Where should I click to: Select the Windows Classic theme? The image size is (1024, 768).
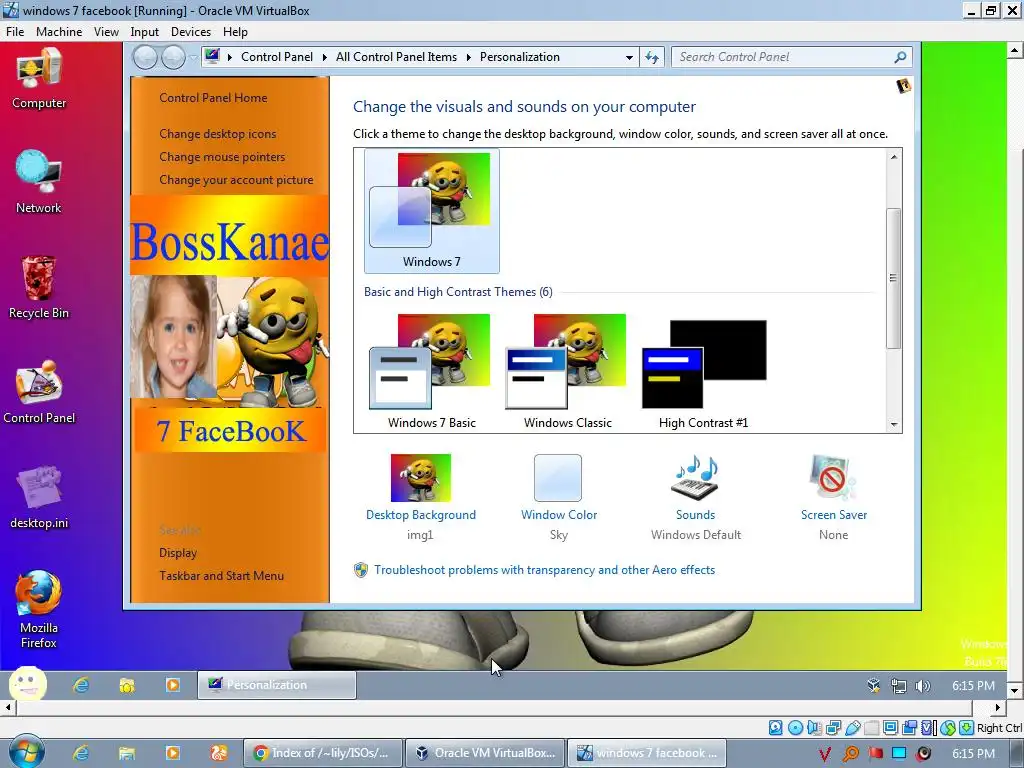coord(568,371)
